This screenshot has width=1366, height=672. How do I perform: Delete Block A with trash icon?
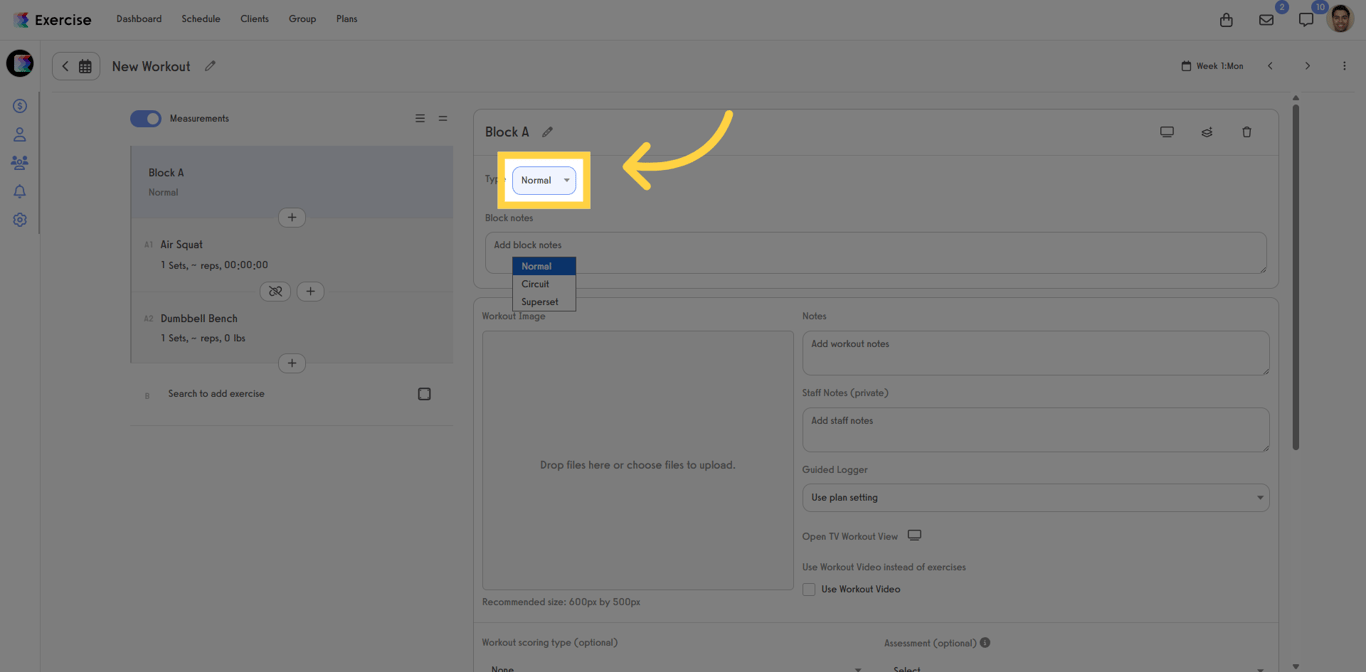click(1247, 132)
